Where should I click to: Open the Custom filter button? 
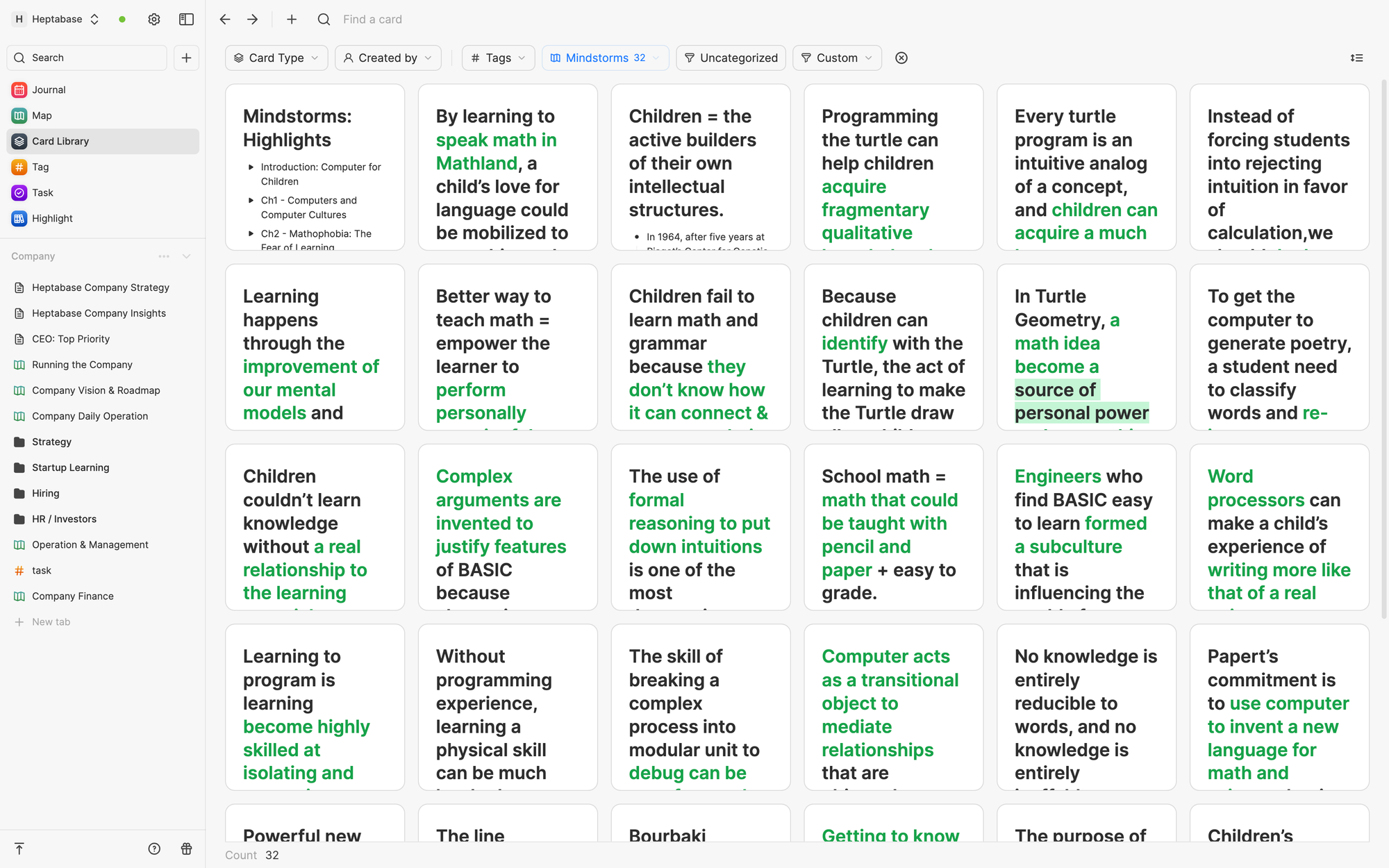pyautogui.click(x=837, y=58)
